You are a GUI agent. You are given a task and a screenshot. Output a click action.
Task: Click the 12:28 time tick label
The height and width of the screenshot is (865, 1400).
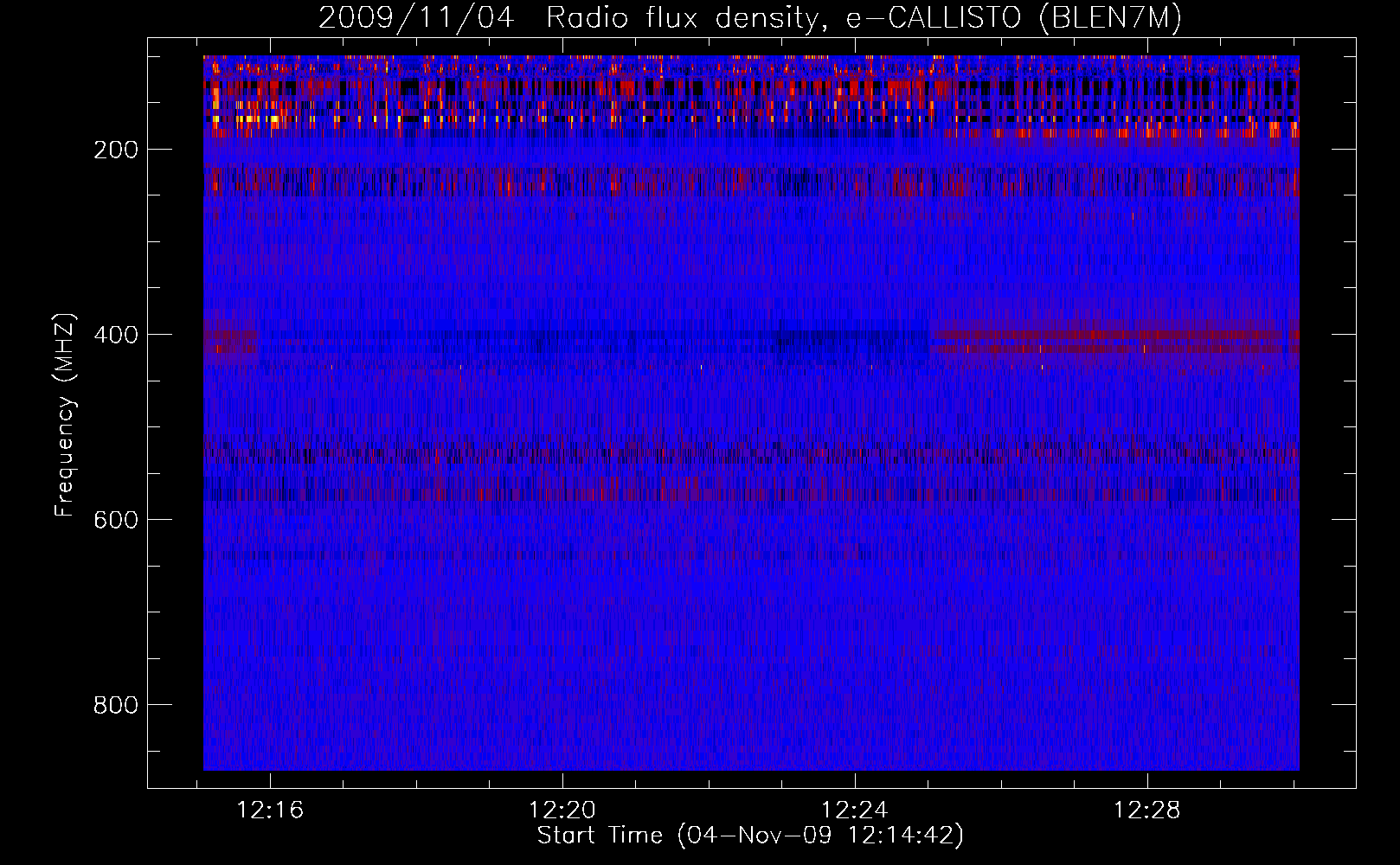(1147, 811)
